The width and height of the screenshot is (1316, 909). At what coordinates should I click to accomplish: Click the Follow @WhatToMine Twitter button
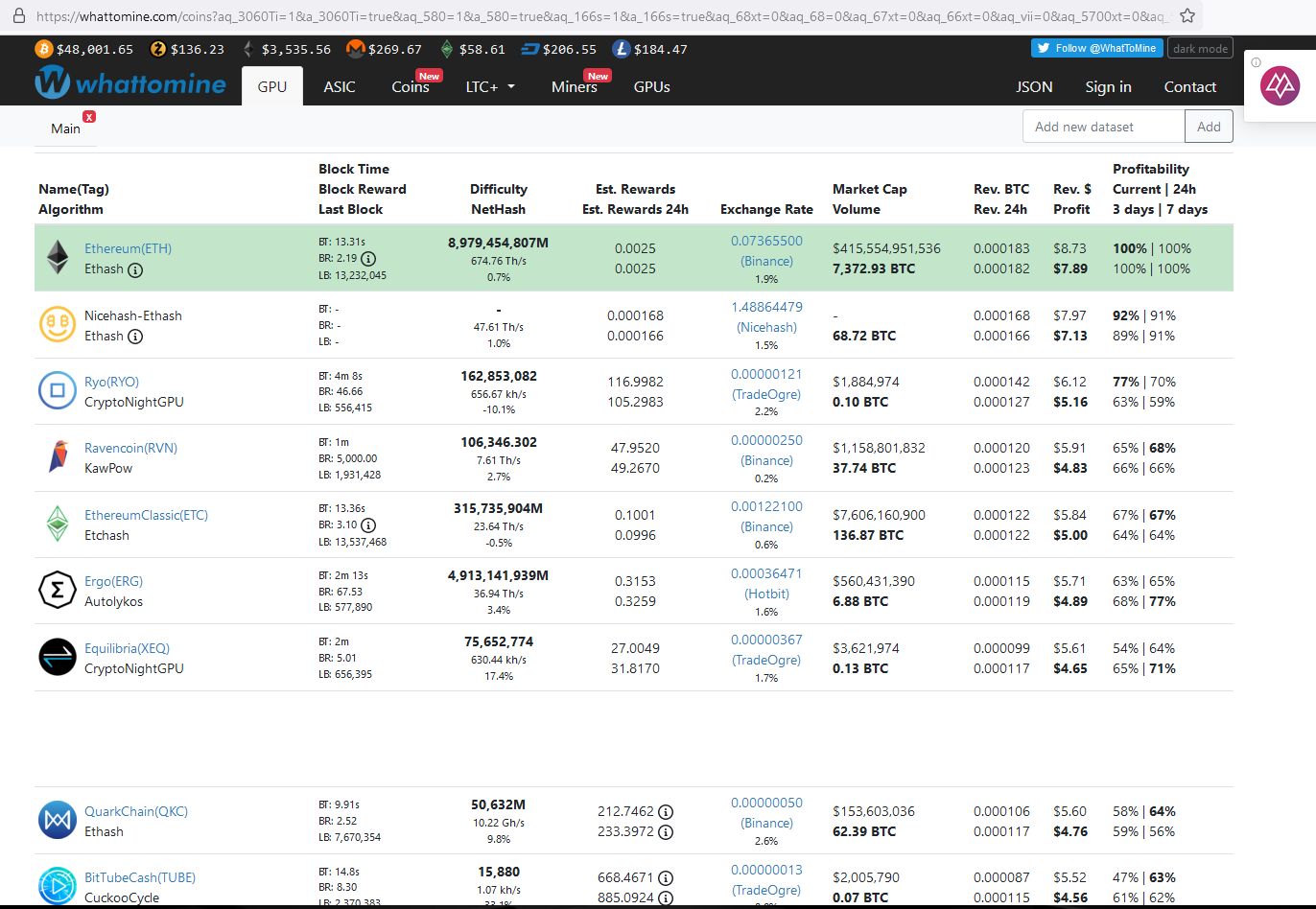click(x=1097, y=48)
